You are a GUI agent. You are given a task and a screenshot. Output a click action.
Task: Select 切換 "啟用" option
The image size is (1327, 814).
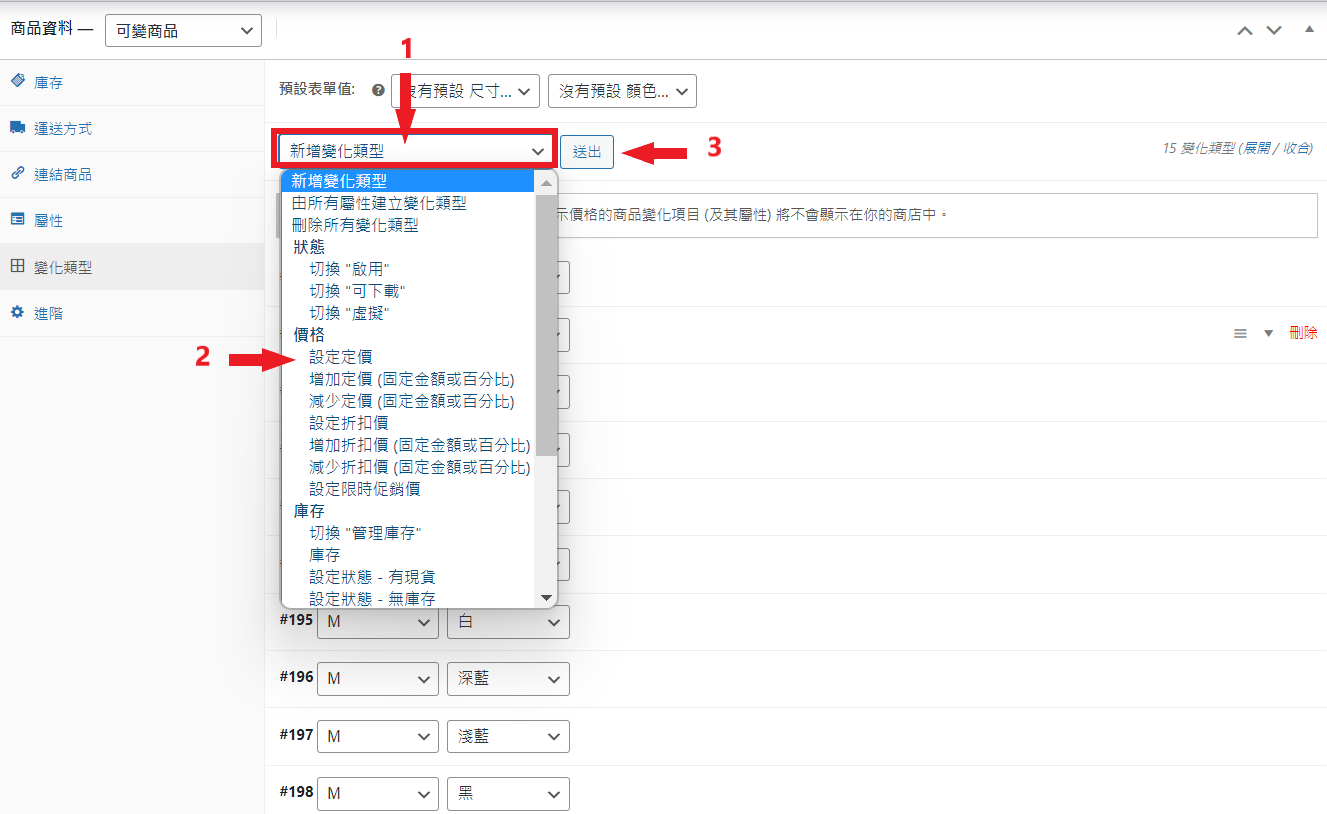(408, 269)
